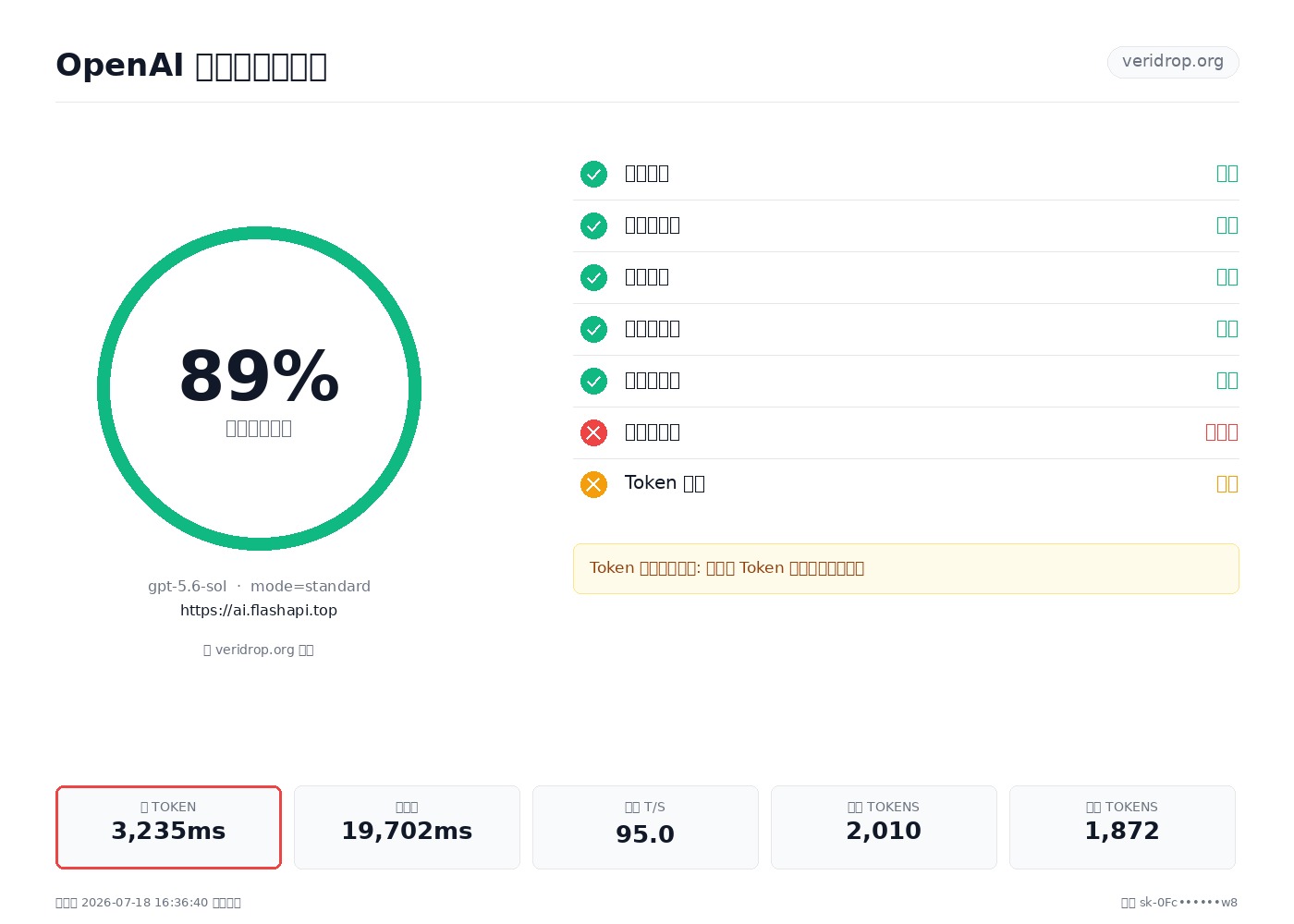Click the gpt-5.6-sol mode=standard label
The height and width of the screenshot is (924, 1294).
(259, 586)
